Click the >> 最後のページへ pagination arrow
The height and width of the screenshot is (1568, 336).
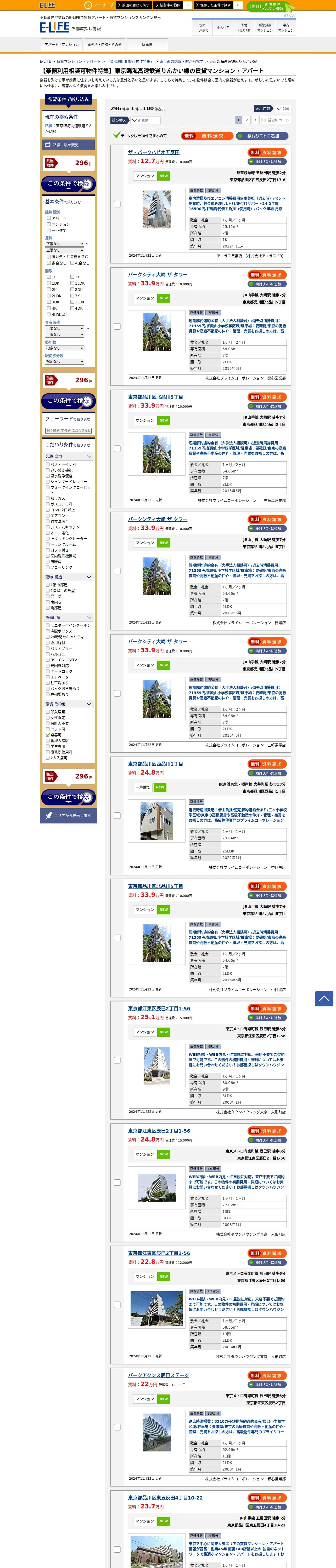coord(275,120)
